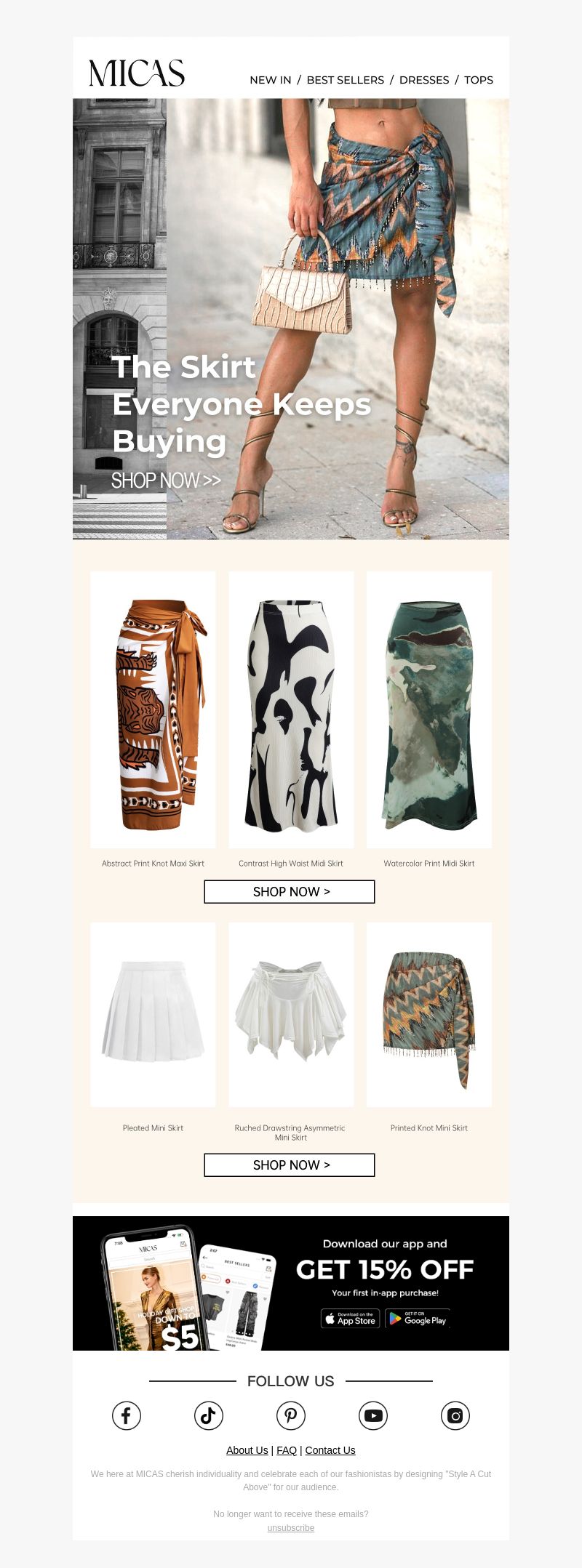Viewport: 582px width, 1568px height.
Task: Click the MICAS logo
Action: 137,73
